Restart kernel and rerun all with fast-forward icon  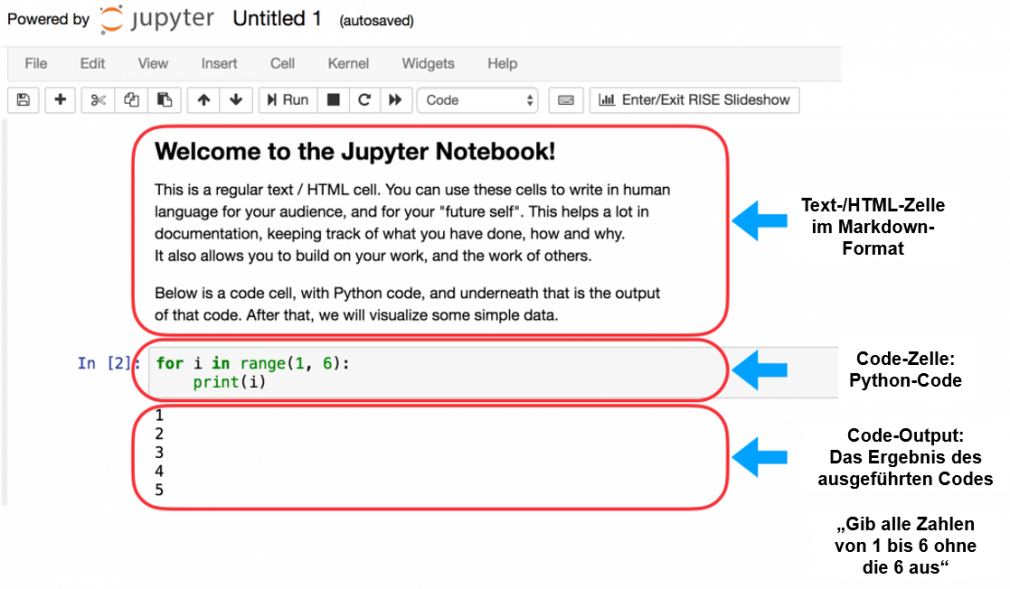tap(395, 100)
